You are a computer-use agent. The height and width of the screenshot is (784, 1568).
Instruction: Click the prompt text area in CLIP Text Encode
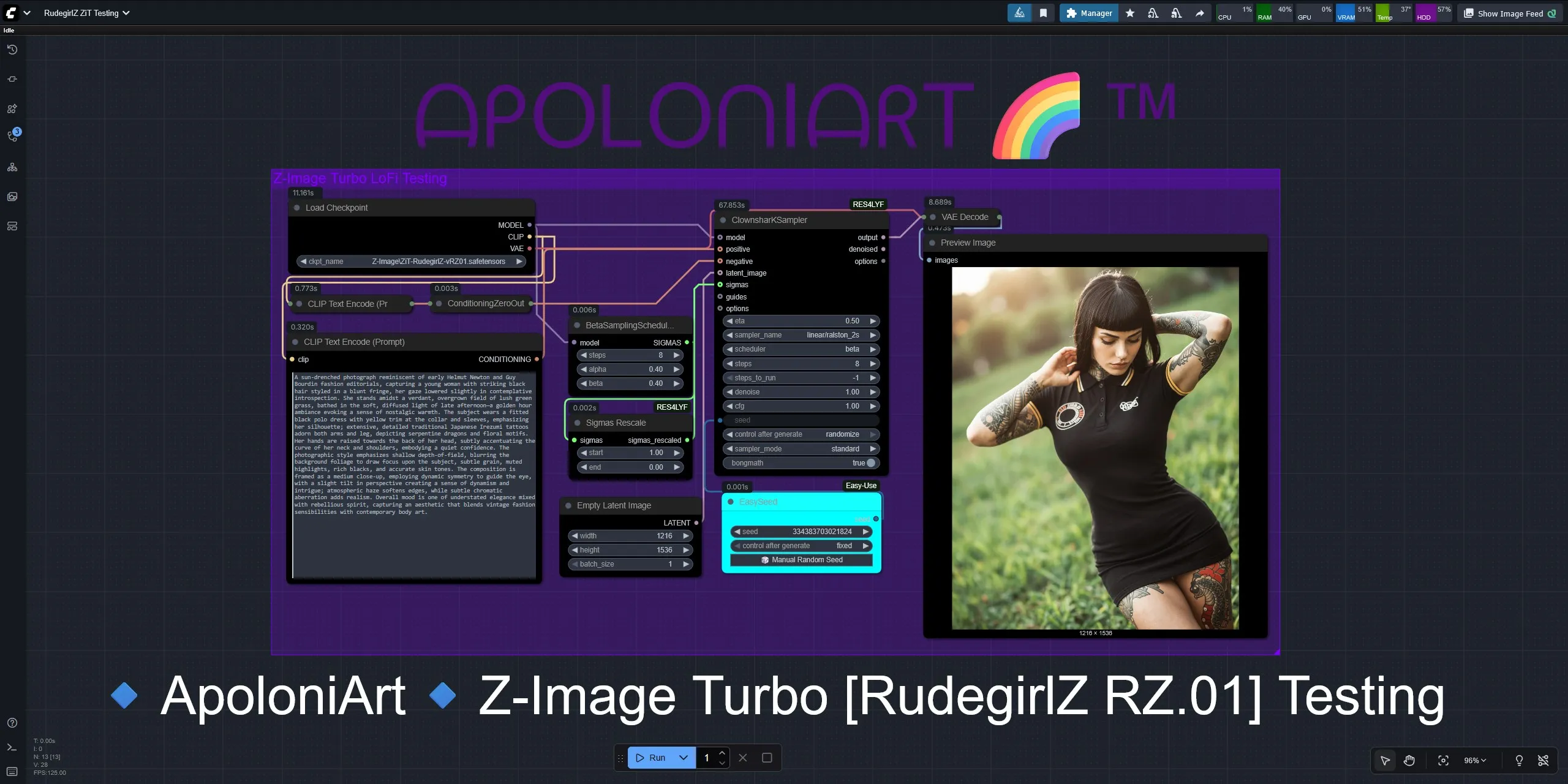(414, 475)
